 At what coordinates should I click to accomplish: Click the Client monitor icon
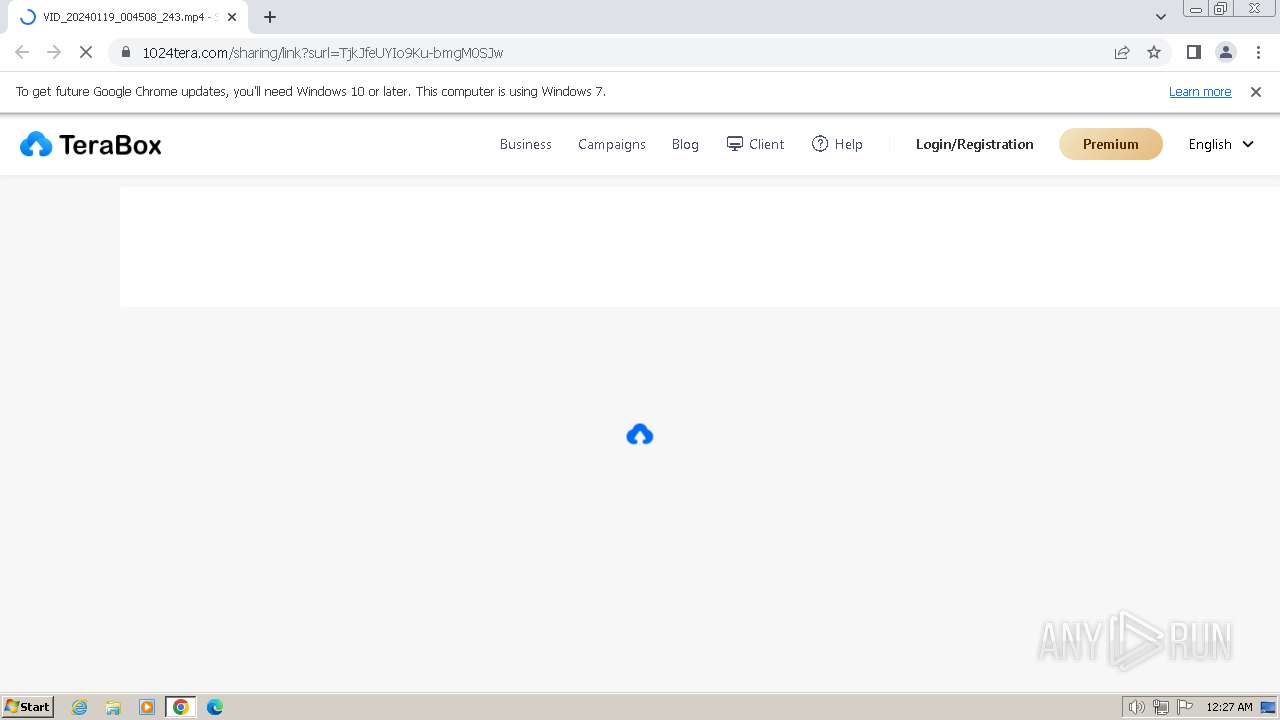click(x=735, y=144)
